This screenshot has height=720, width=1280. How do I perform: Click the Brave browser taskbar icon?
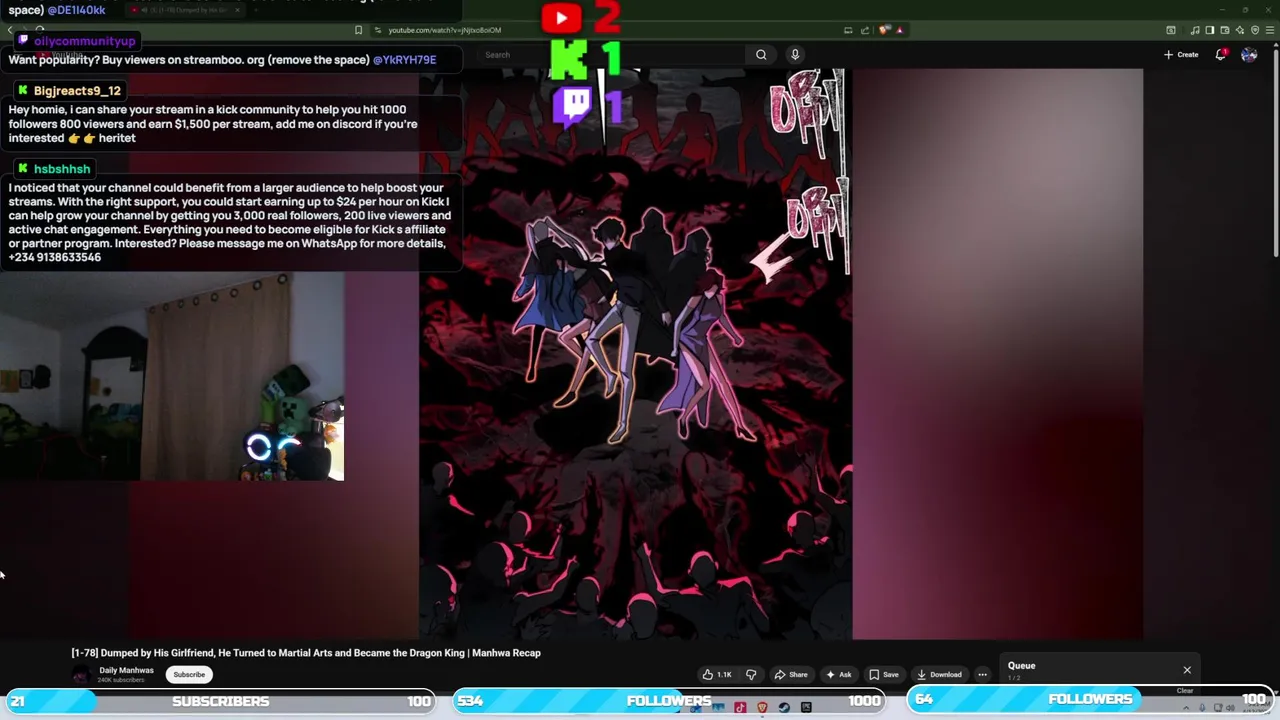pos(762,708)
